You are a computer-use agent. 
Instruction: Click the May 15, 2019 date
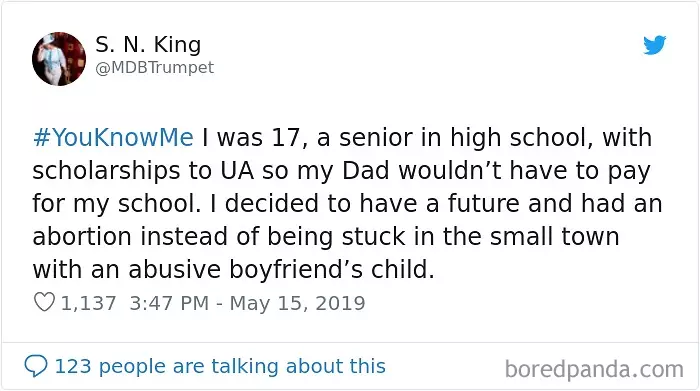pos(297,303)
